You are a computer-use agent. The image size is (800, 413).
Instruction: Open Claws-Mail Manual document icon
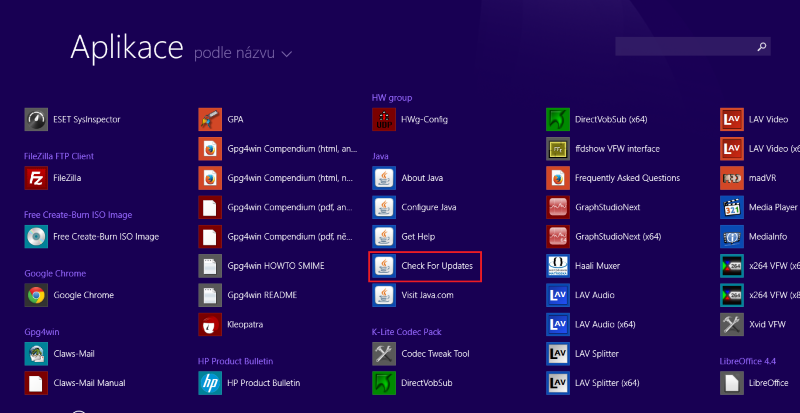pos(36,383)
